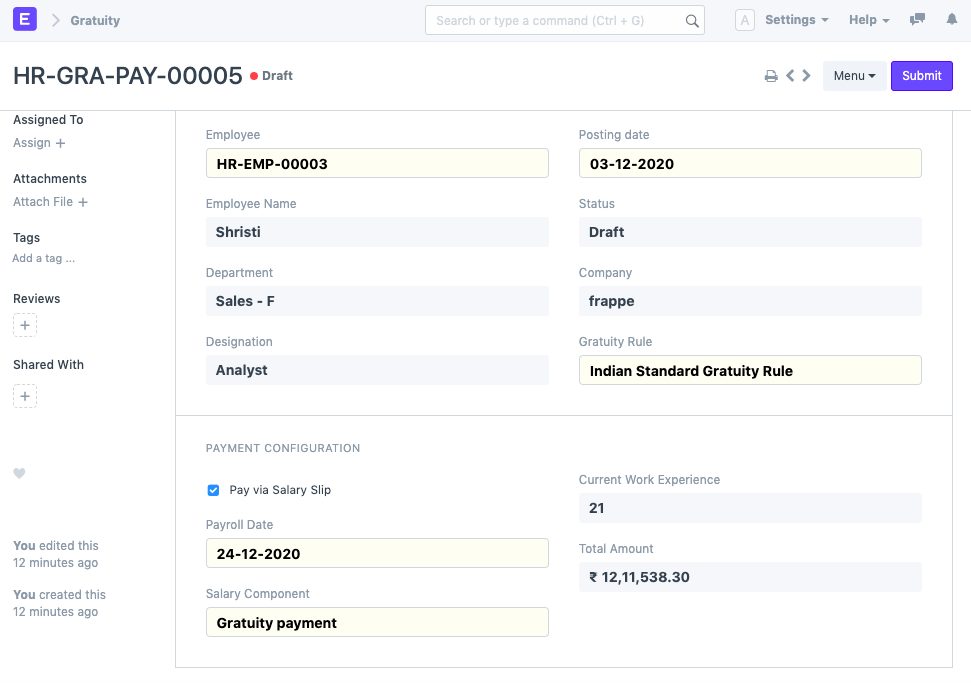Open the Settings dropdown
The width and height of the screenshot is (971, 683).
pos(796,20)
